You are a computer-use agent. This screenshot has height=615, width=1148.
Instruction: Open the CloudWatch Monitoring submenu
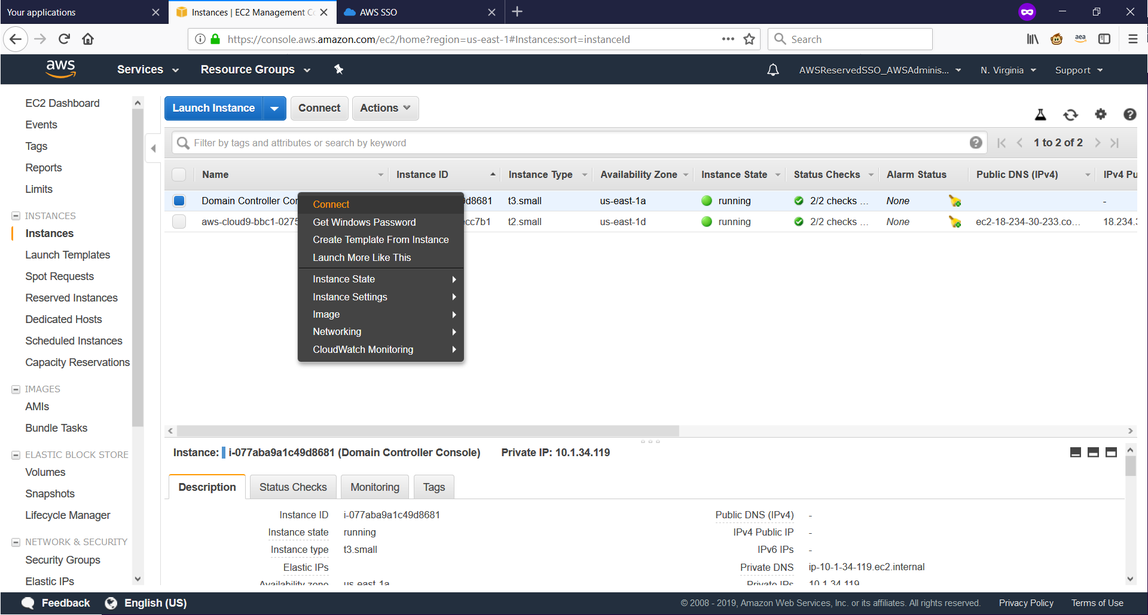381,349
